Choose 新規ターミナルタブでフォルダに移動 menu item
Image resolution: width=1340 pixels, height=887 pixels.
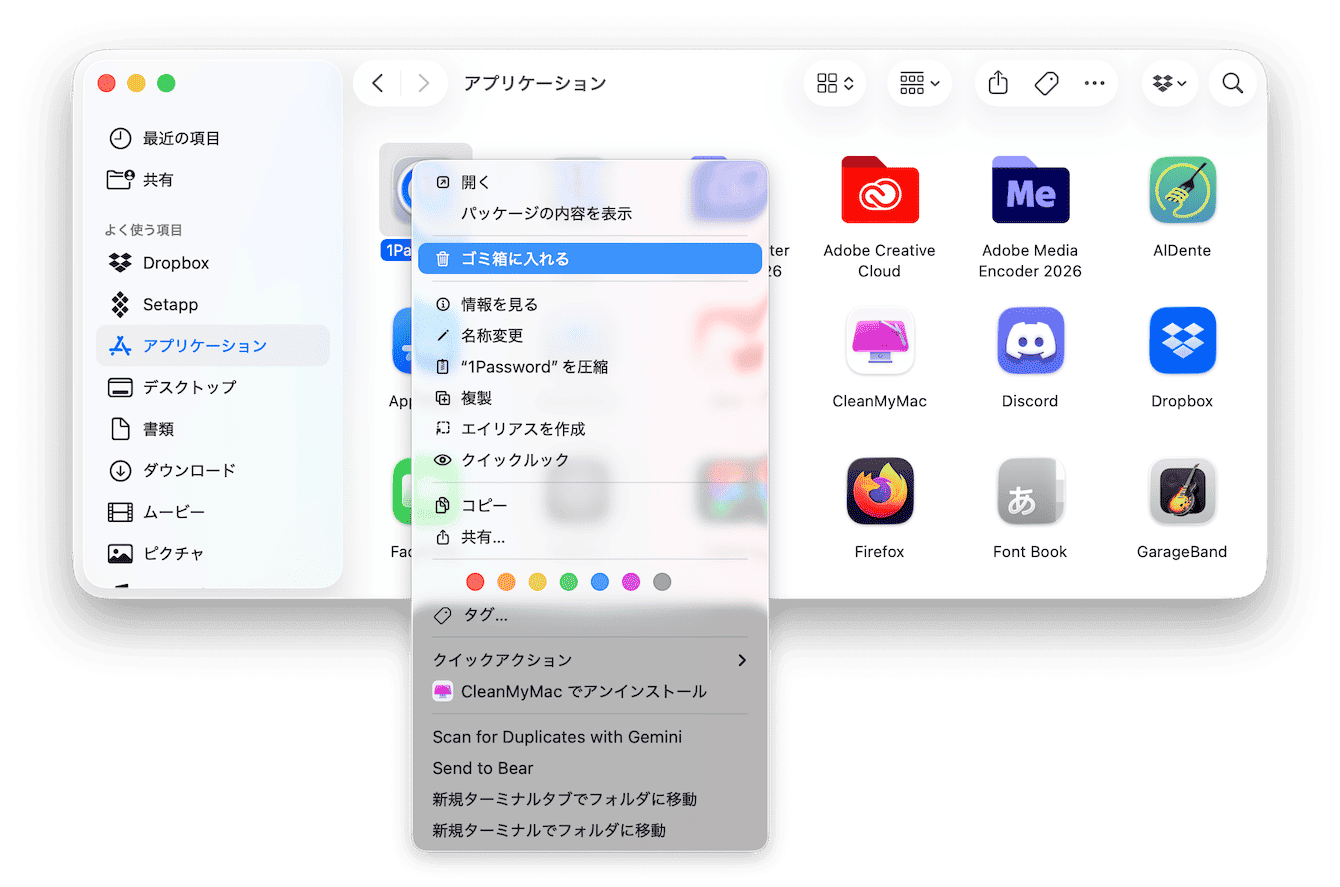590,799
